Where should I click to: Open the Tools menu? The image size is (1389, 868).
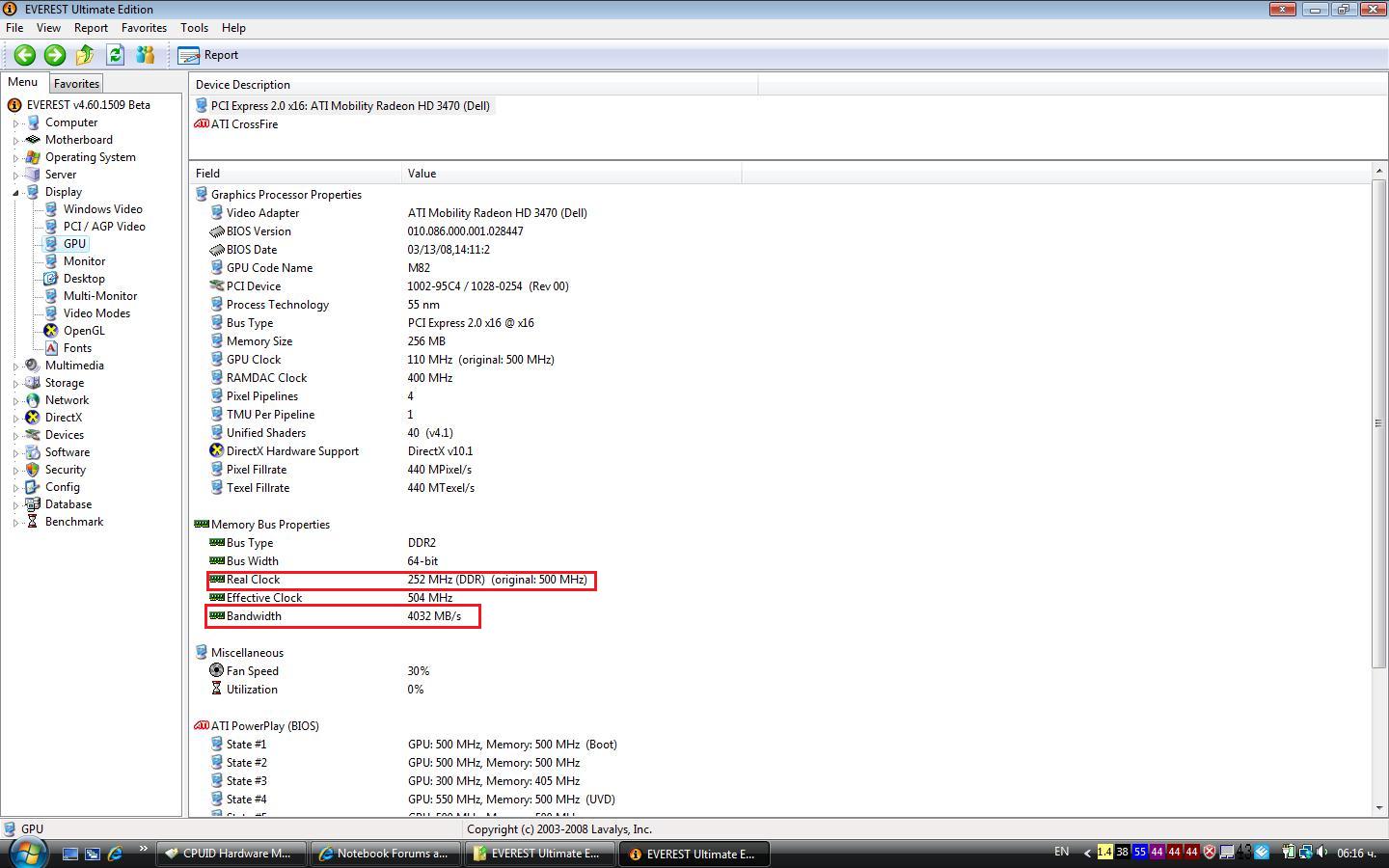(194, 28)
